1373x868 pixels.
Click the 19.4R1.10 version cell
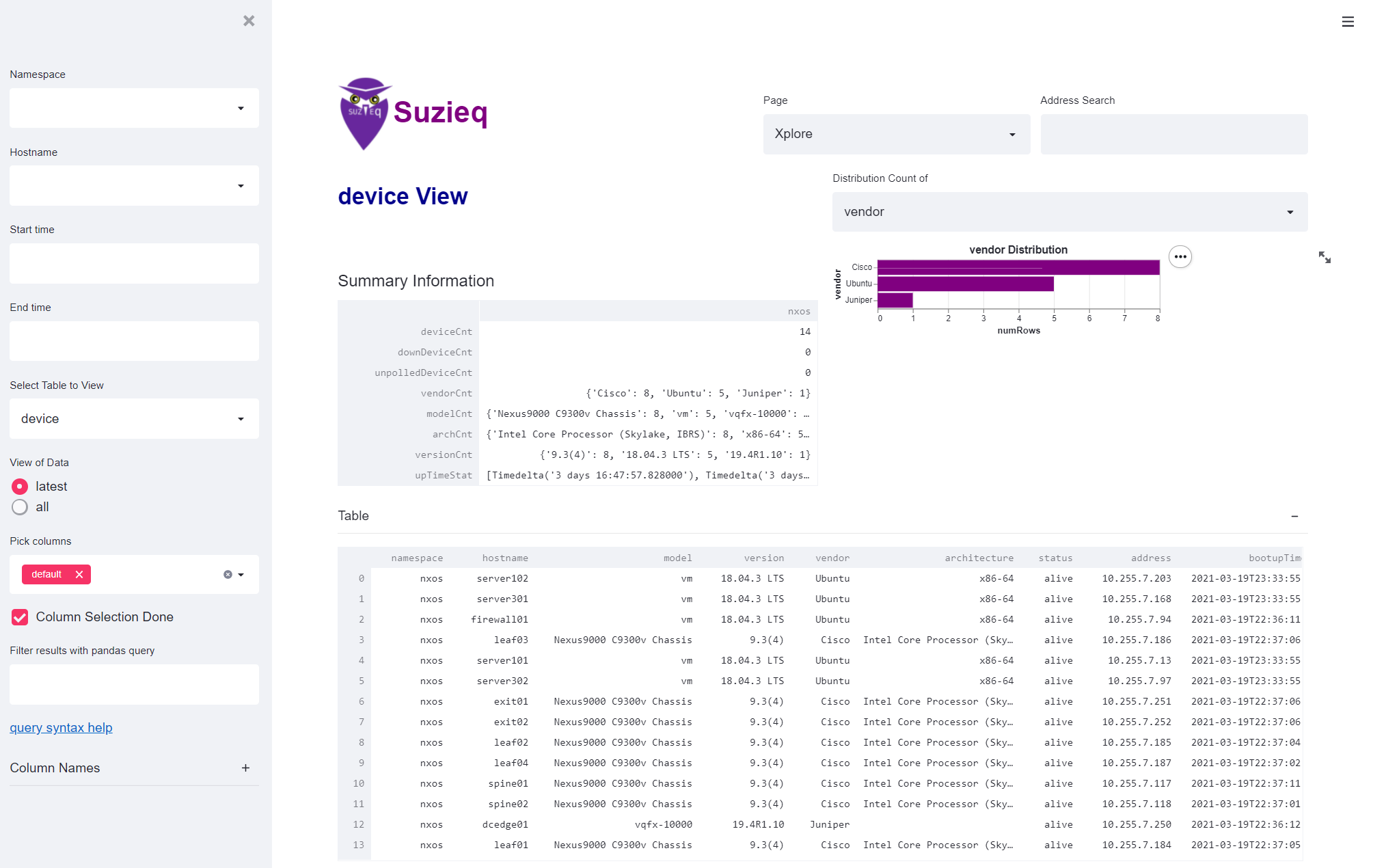tap(758, 825)
